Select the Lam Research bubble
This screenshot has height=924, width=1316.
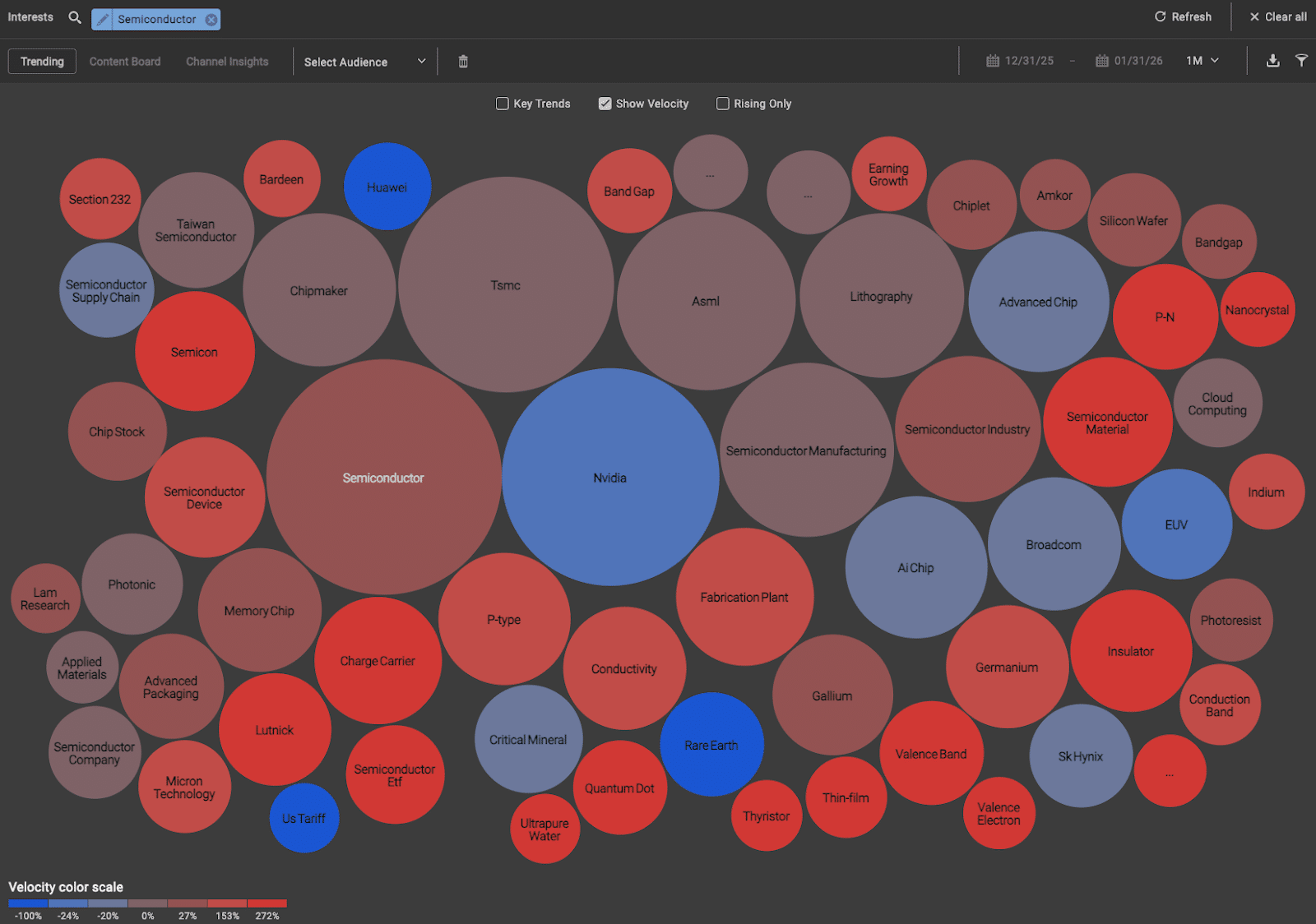click(46, 598)
